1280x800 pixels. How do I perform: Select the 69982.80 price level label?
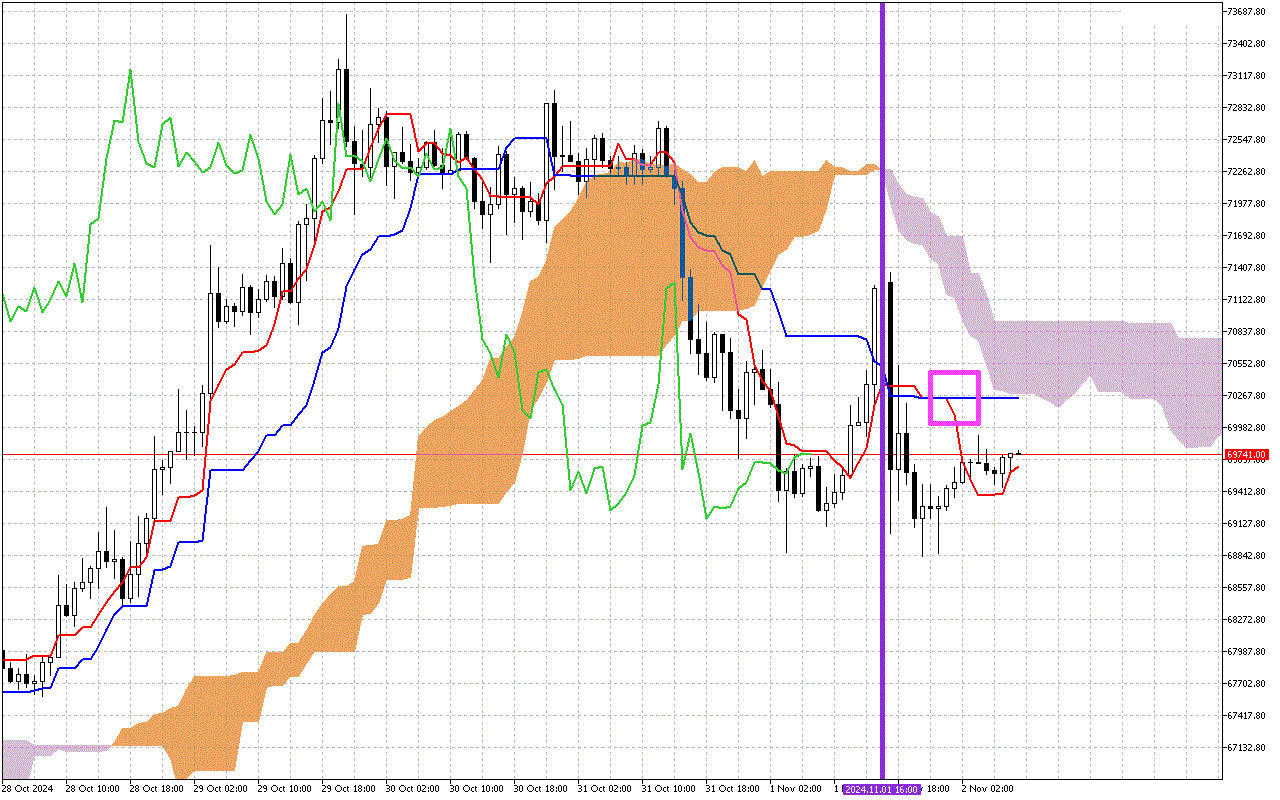1246,428
